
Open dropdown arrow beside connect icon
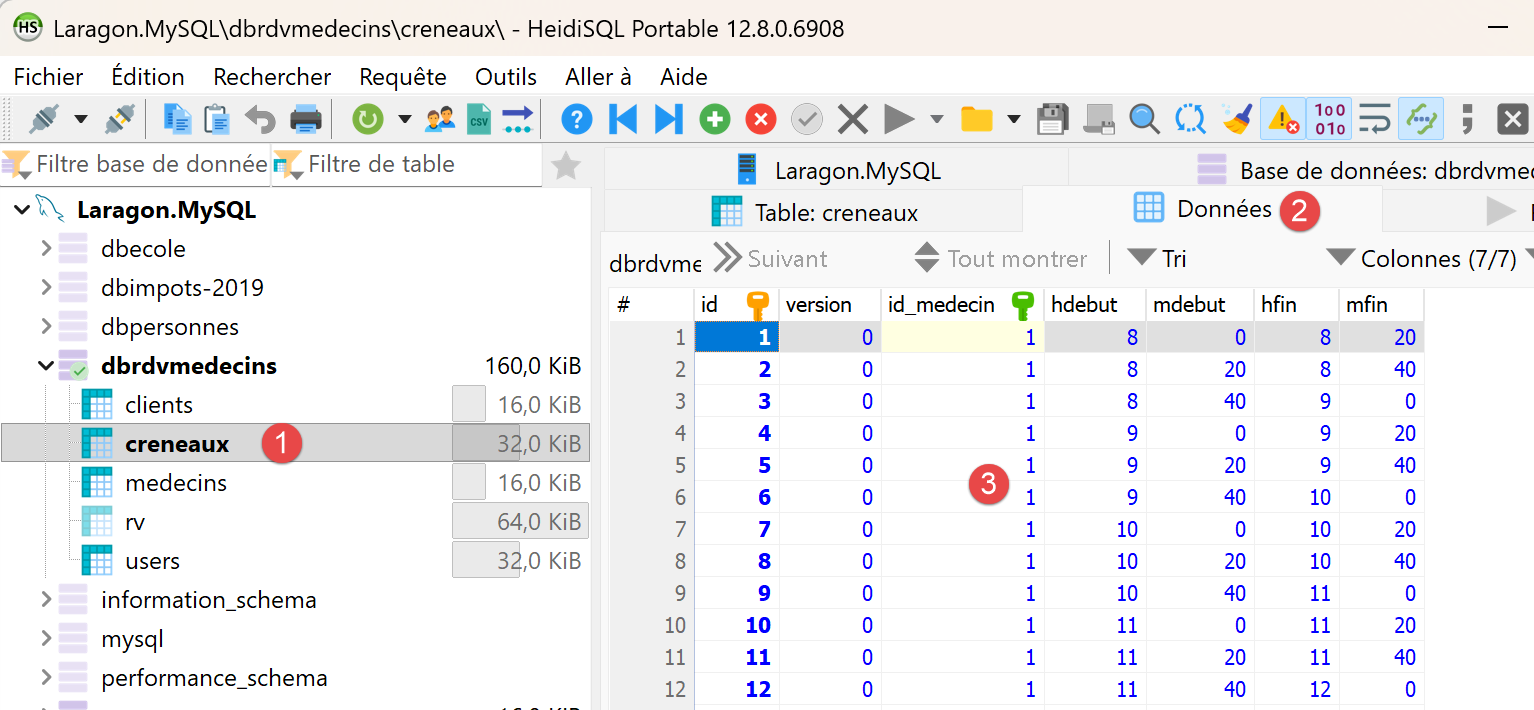coord(81,120)
